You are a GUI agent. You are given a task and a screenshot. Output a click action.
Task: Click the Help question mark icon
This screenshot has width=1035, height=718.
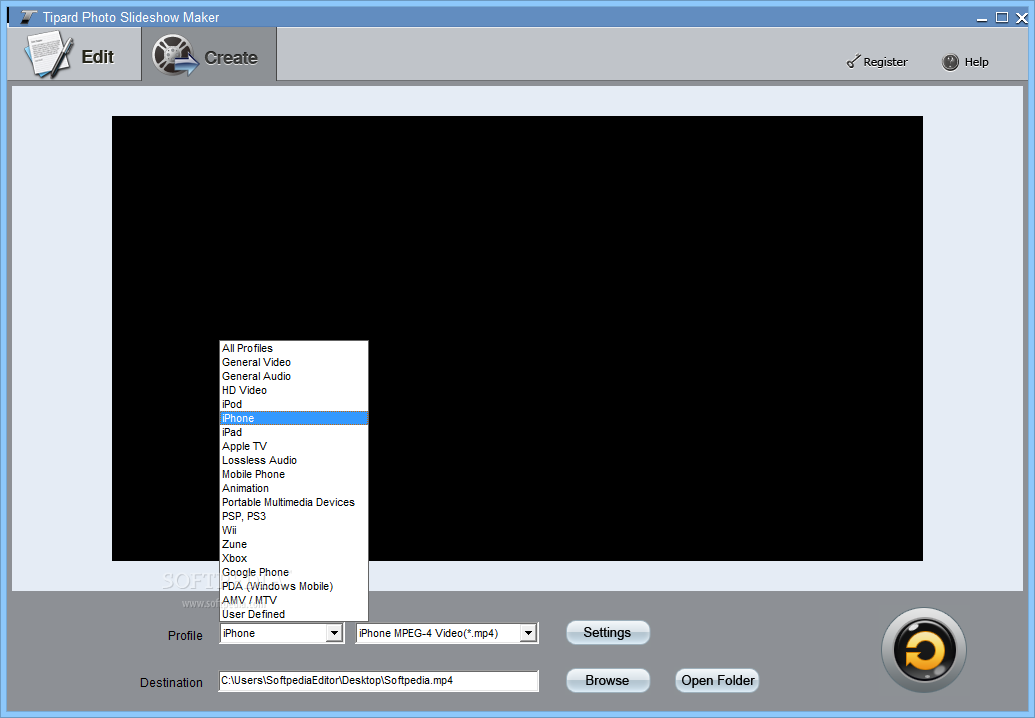coord(950,62)
